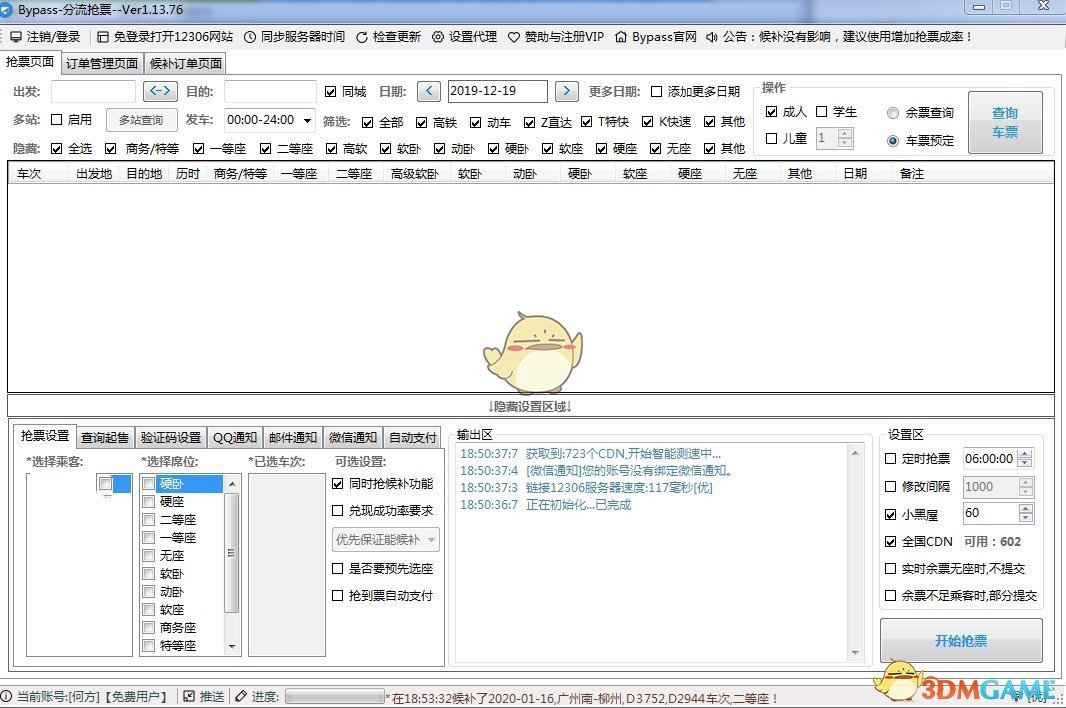The image size is (1066, 708).
Task: Click the departure/destination swap arrows icon
Action: pyautogui.click(x=160, y=91)
